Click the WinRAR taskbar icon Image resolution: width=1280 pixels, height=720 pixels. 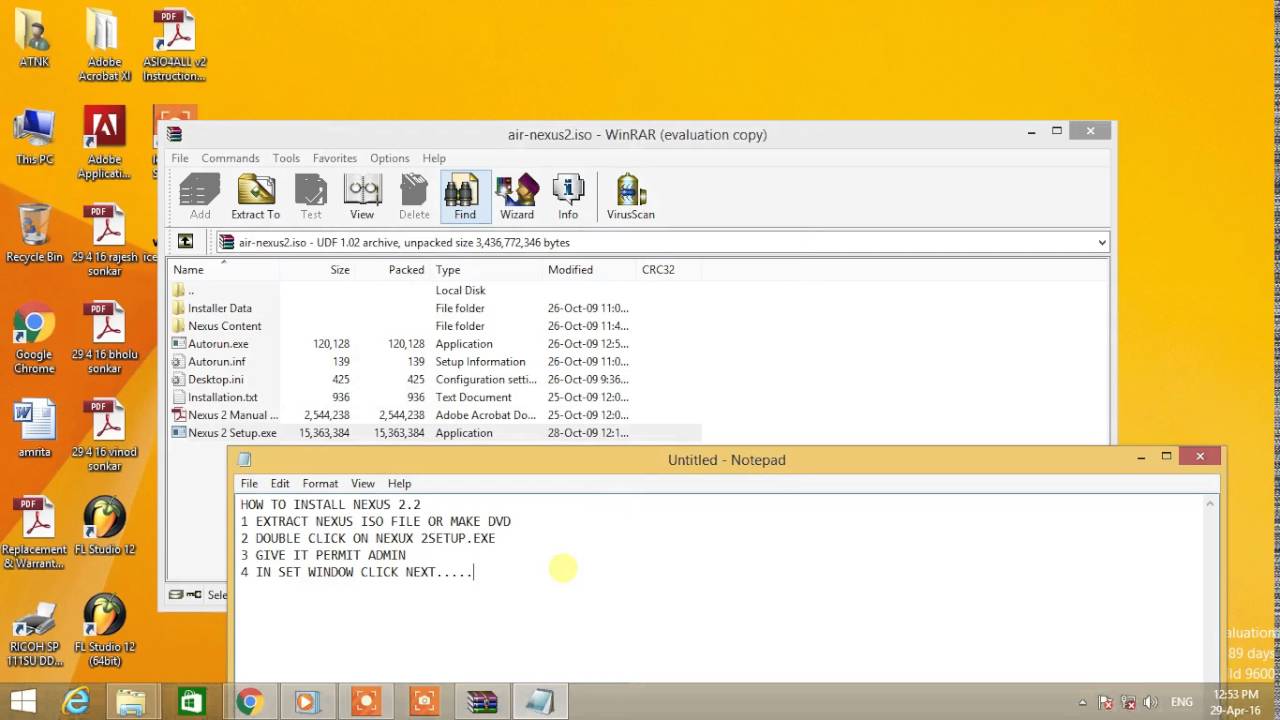point(482,701)
